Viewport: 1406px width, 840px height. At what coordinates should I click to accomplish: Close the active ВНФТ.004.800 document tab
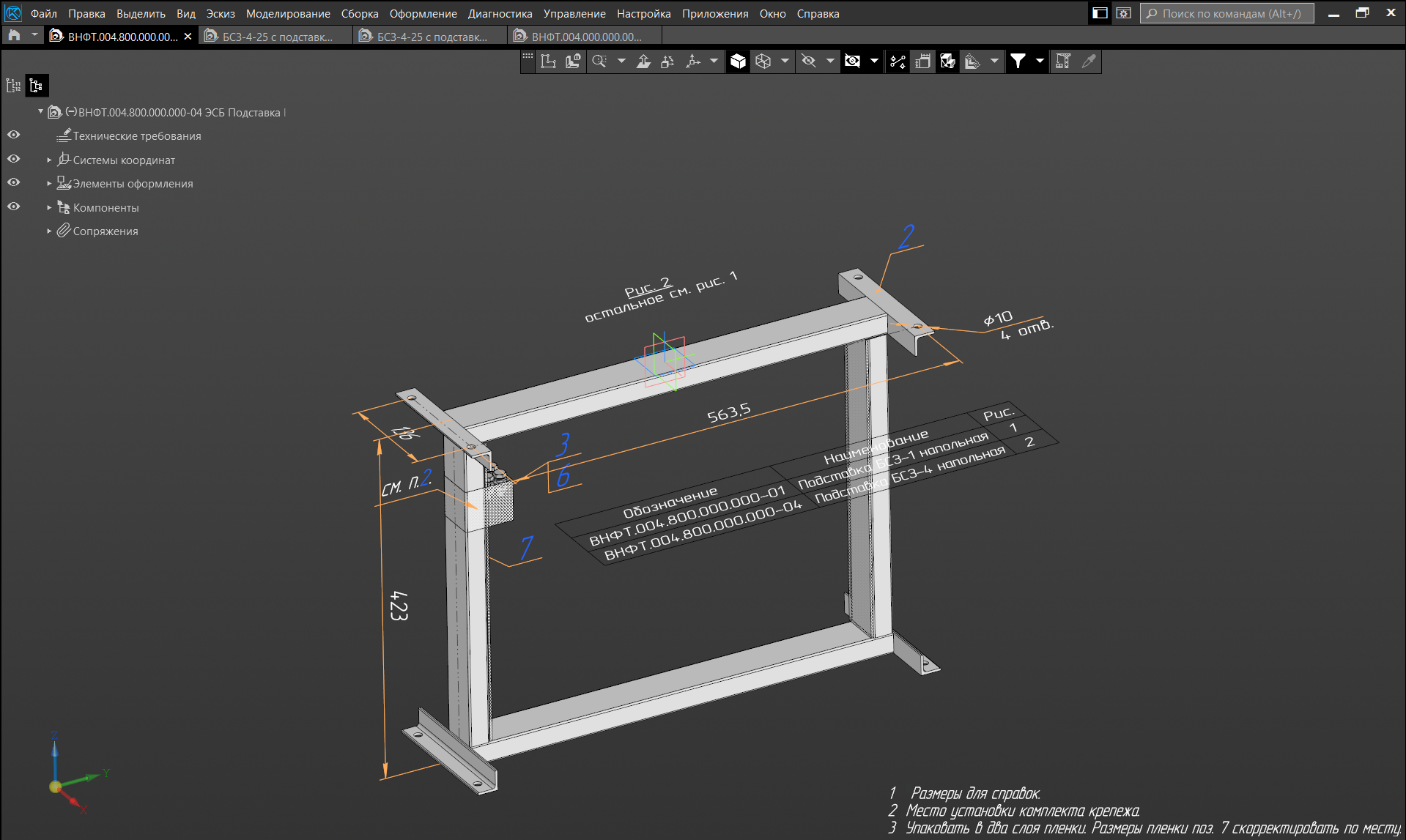[188, 37]
